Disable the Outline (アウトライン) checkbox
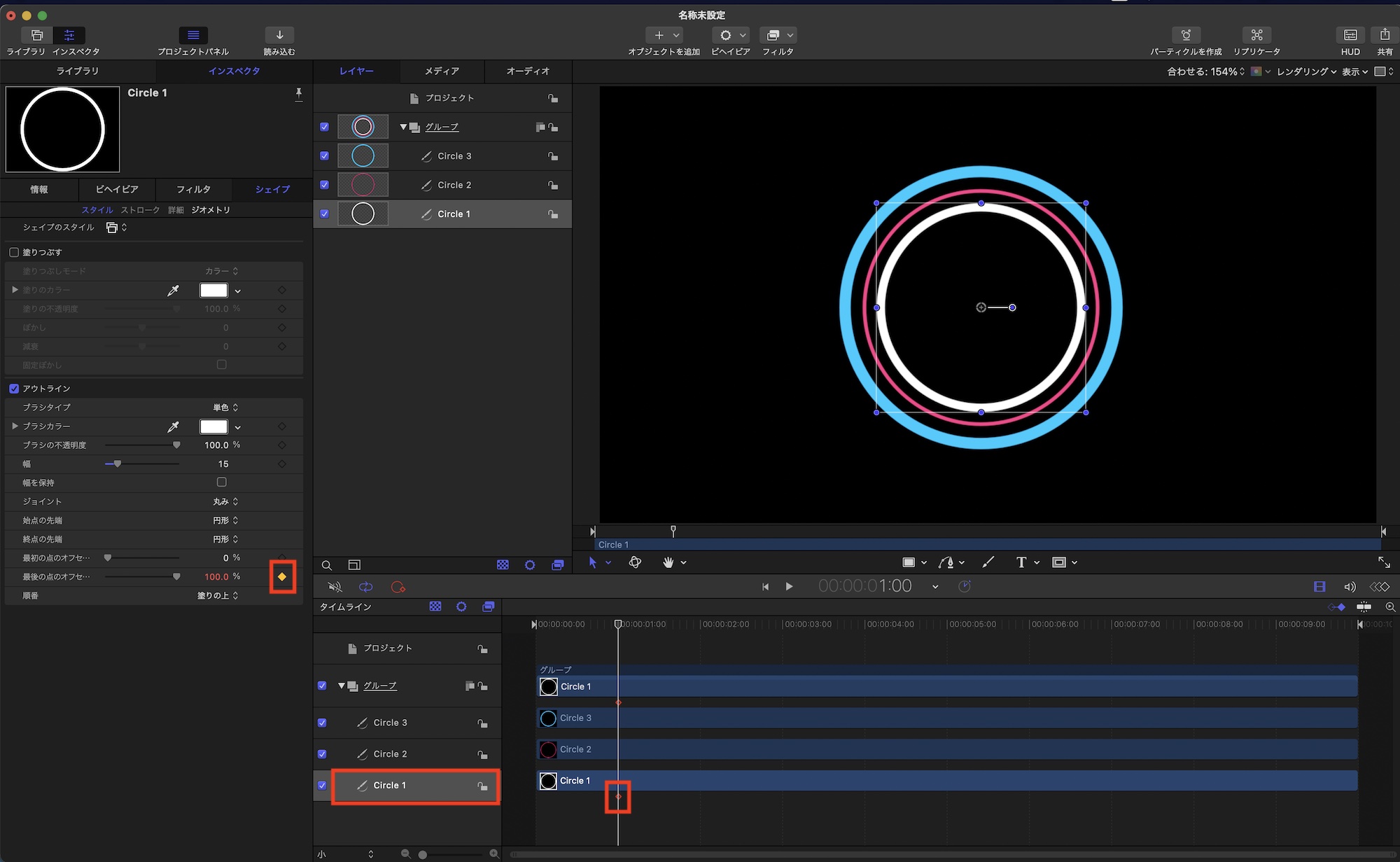The image size is (1400, 862). [x=14, y=389]
